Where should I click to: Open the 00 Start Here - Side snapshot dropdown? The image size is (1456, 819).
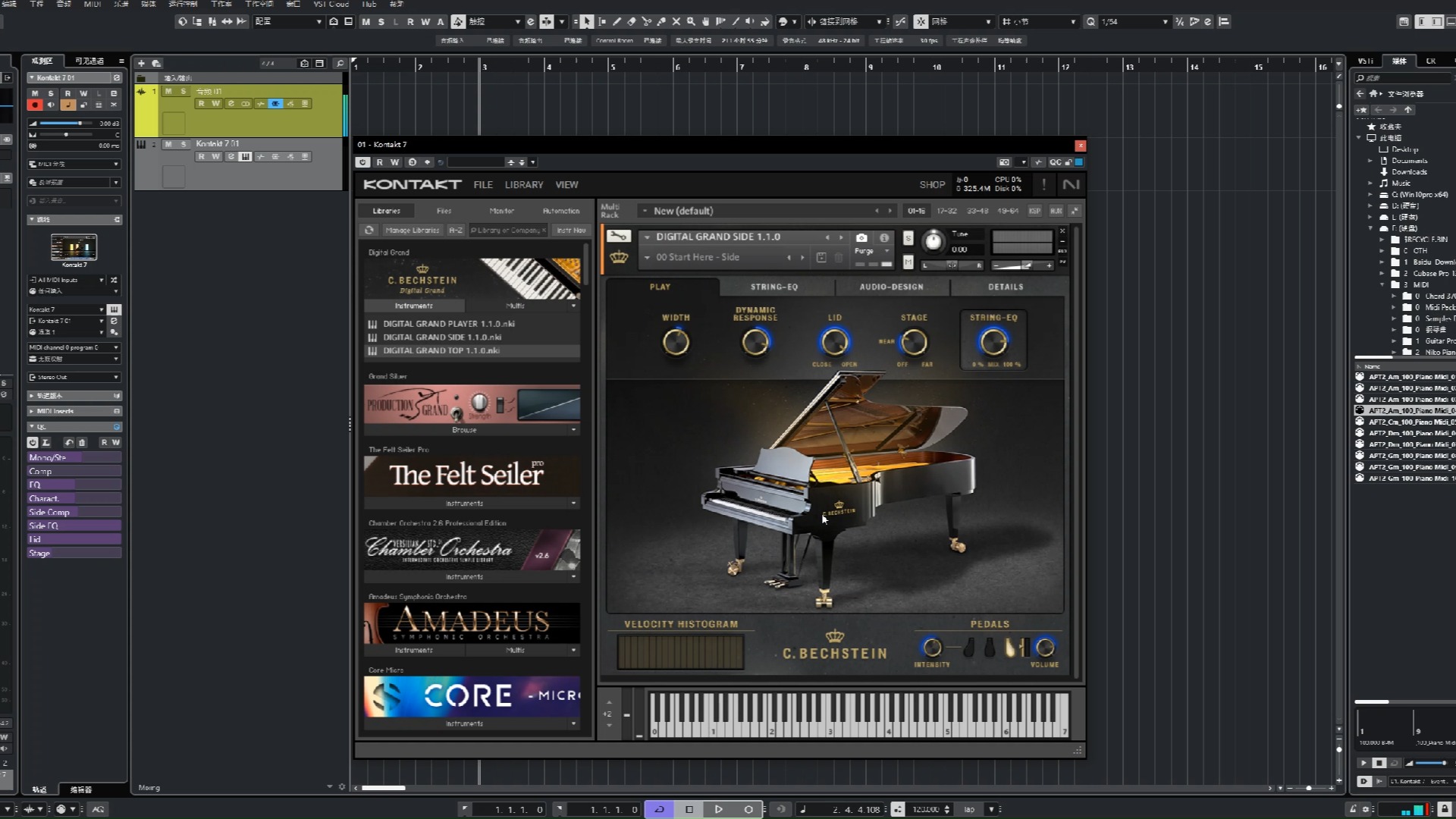click(x=647, y=258)
